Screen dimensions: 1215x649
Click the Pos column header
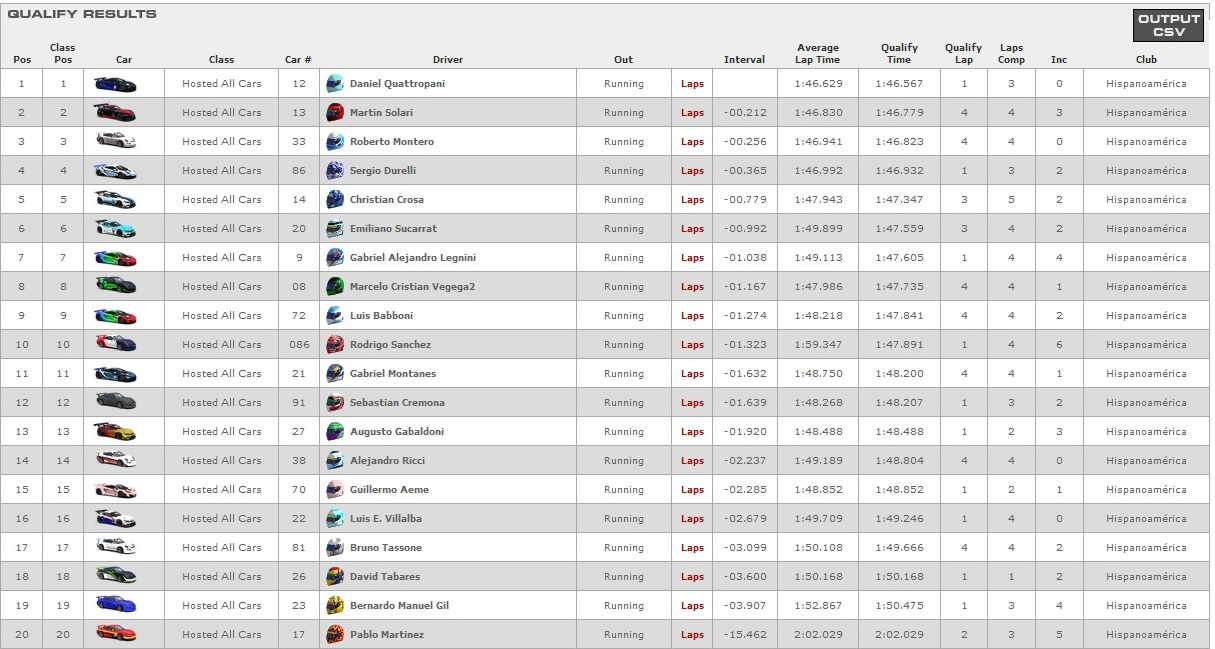pos(22,60)
